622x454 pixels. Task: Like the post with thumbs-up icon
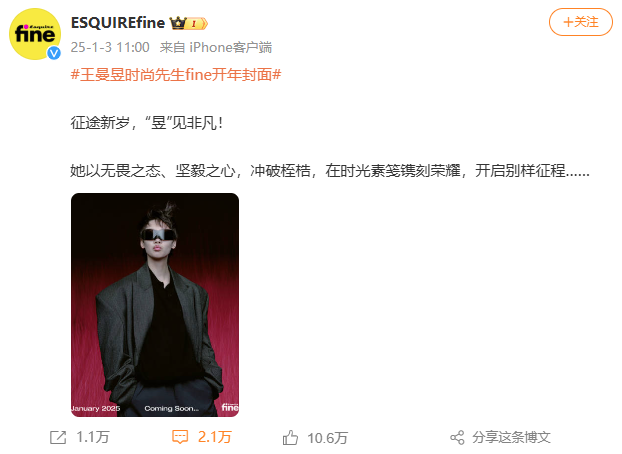(290, 438)
